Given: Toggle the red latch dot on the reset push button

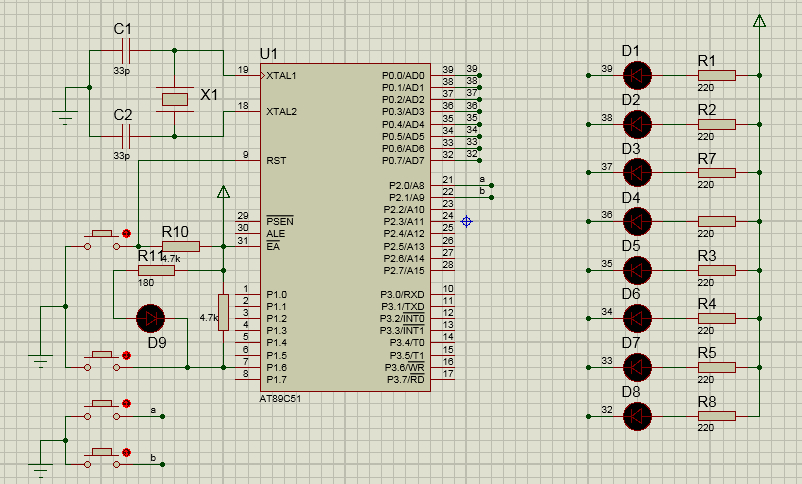Looking at the screenshot, I should [126, 234].
